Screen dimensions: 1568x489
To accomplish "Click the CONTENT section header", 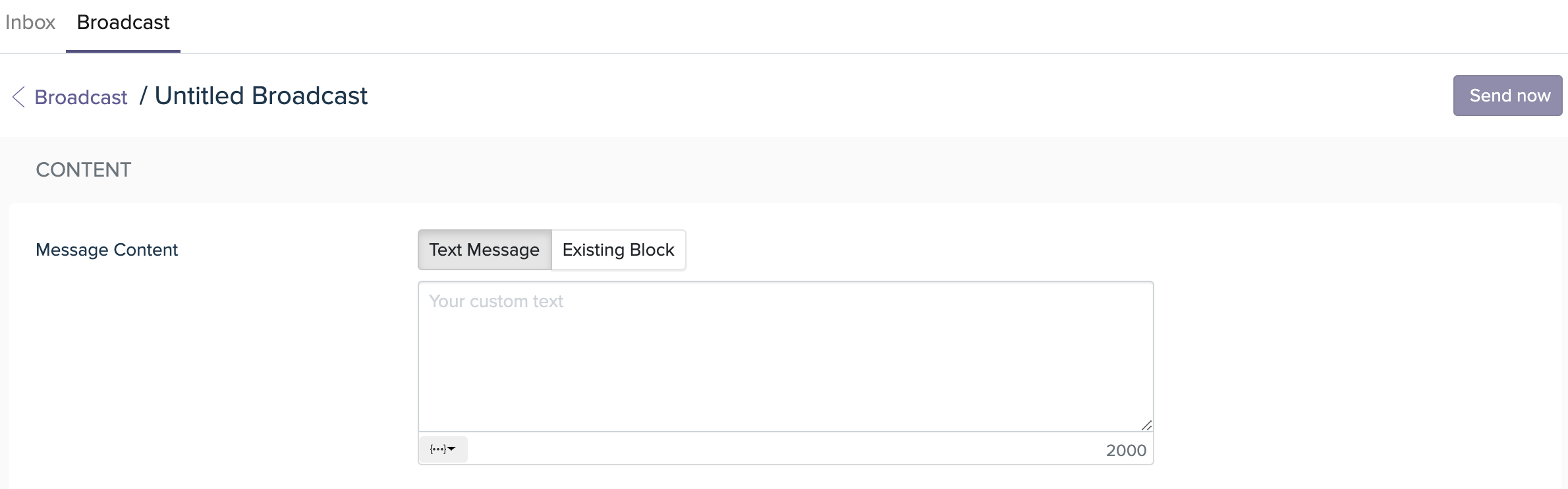I will (84, 170).
